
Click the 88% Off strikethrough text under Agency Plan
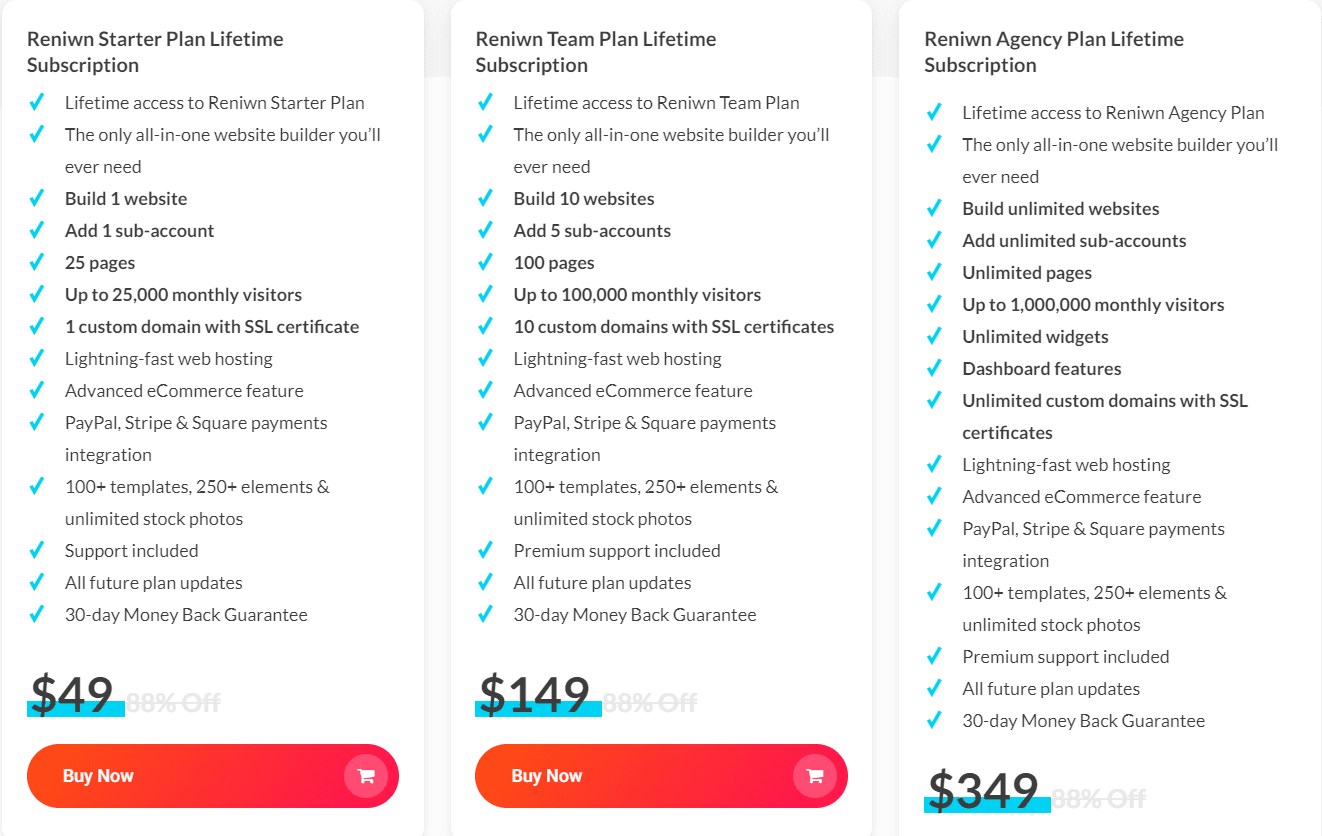tap(1097, 798)
